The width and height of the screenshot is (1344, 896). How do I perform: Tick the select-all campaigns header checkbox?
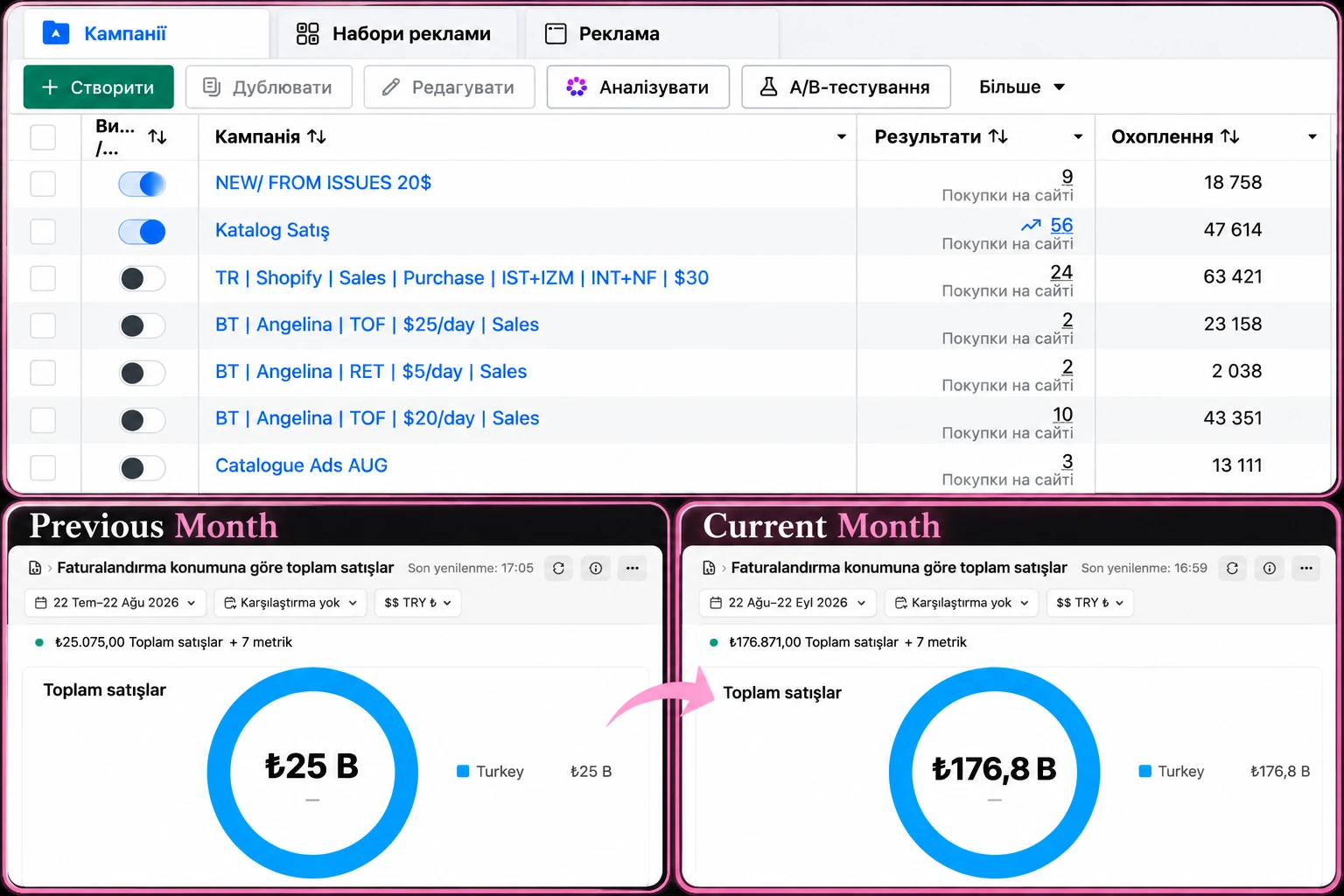(43, 137)
